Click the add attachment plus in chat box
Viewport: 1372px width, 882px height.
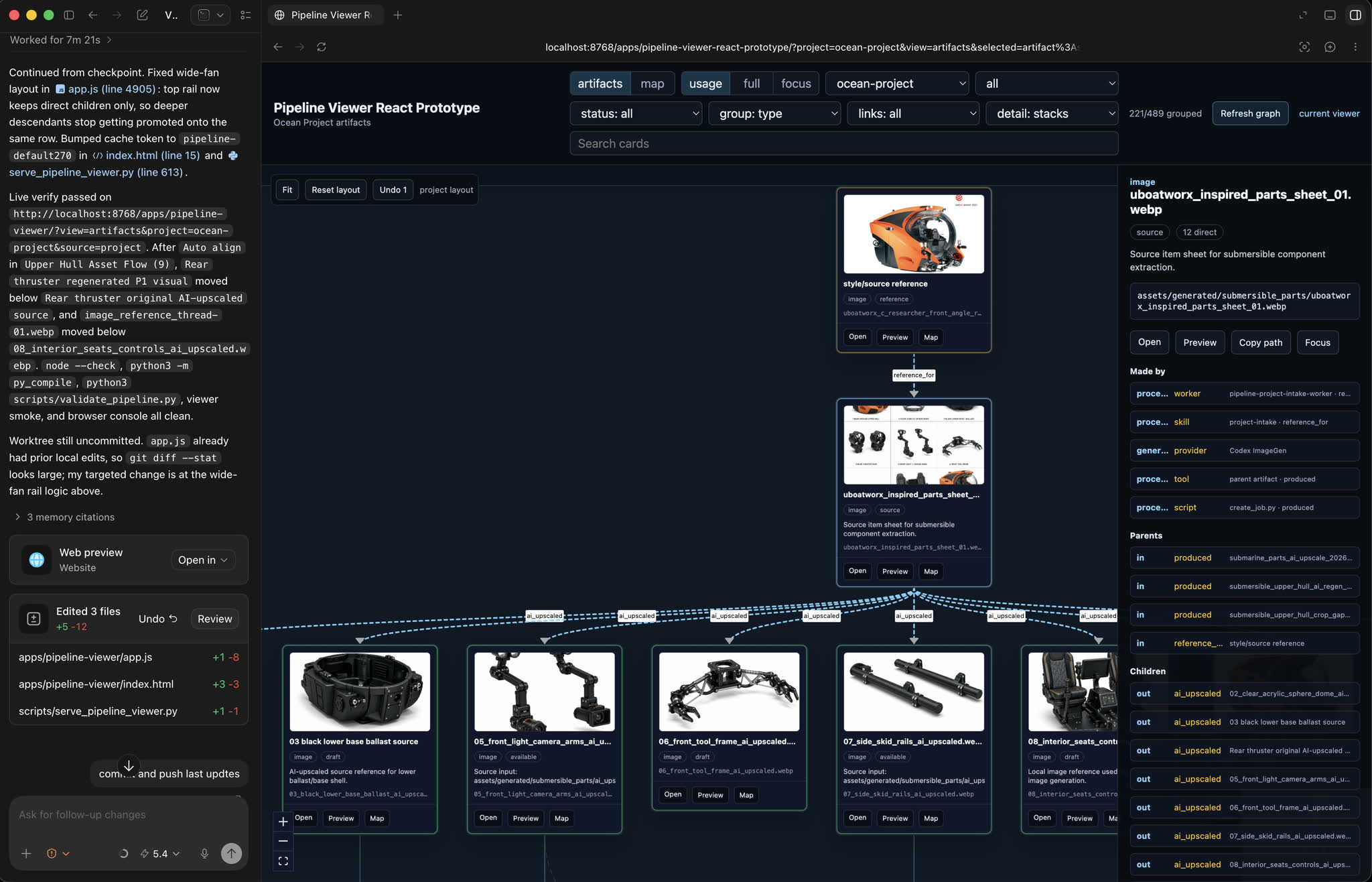pos(26,853)
